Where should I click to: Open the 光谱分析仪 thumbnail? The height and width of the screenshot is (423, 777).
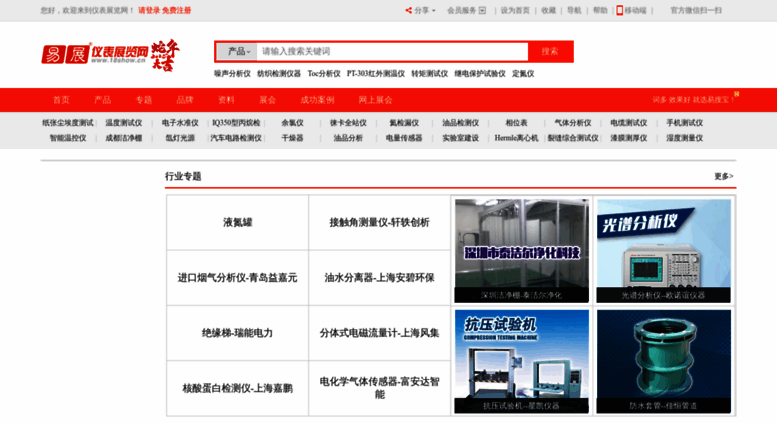(664, 251)
